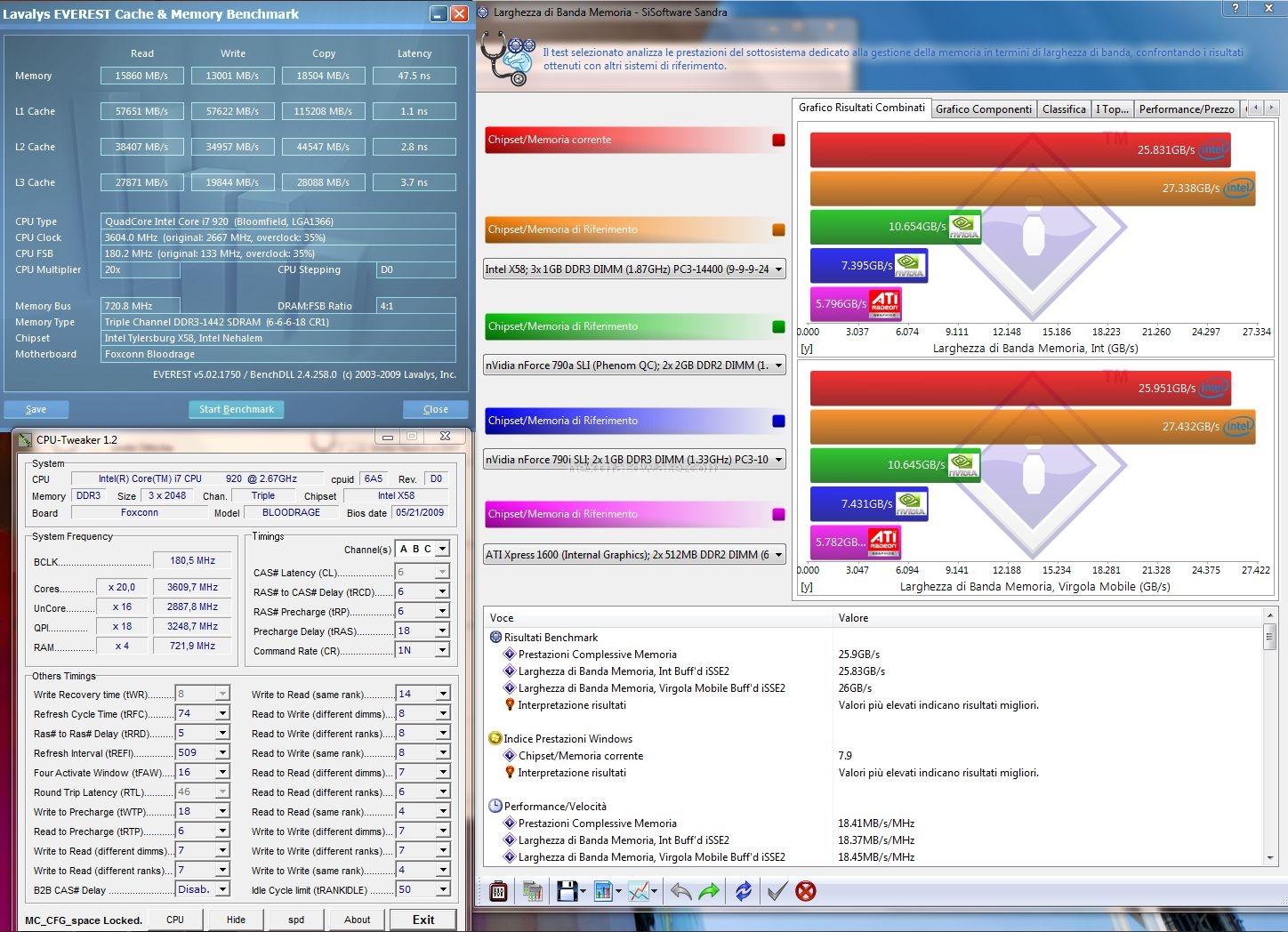Screen dimensions: 1288x932
Task: Click the magenta reference chipset color swatch
Action: [x=778, y=514]
